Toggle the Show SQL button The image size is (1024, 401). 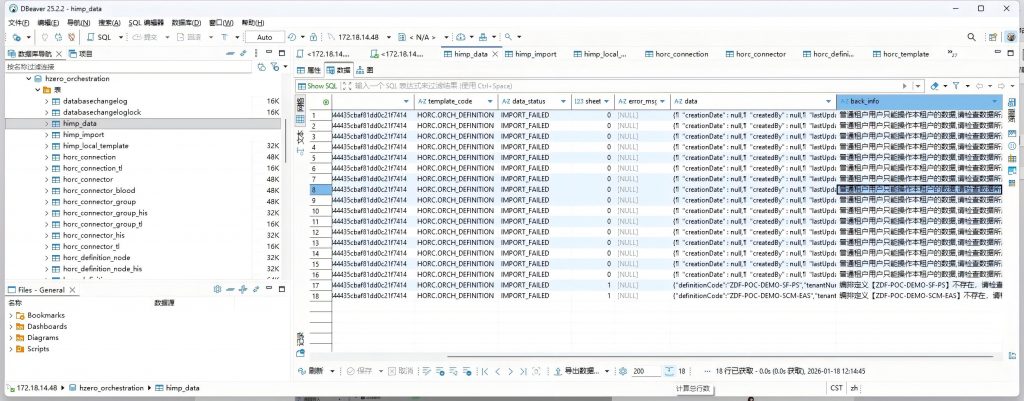pos(321,86)
